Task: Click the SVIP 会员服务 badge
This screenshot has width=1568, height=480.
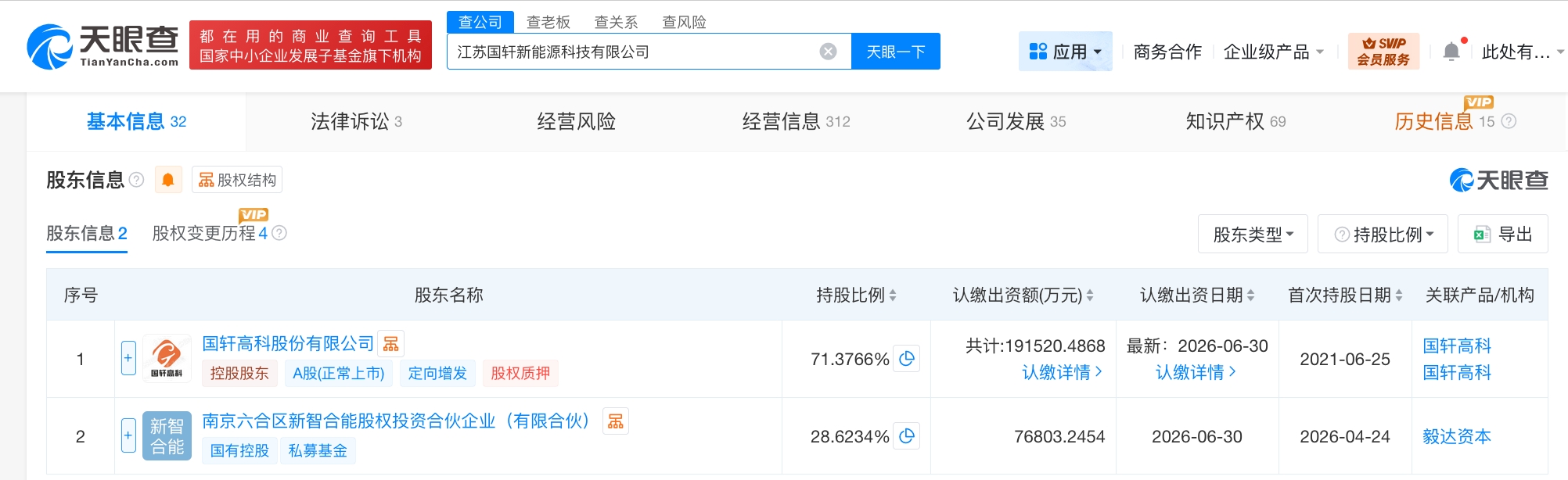Action: tap(1383, 52)
